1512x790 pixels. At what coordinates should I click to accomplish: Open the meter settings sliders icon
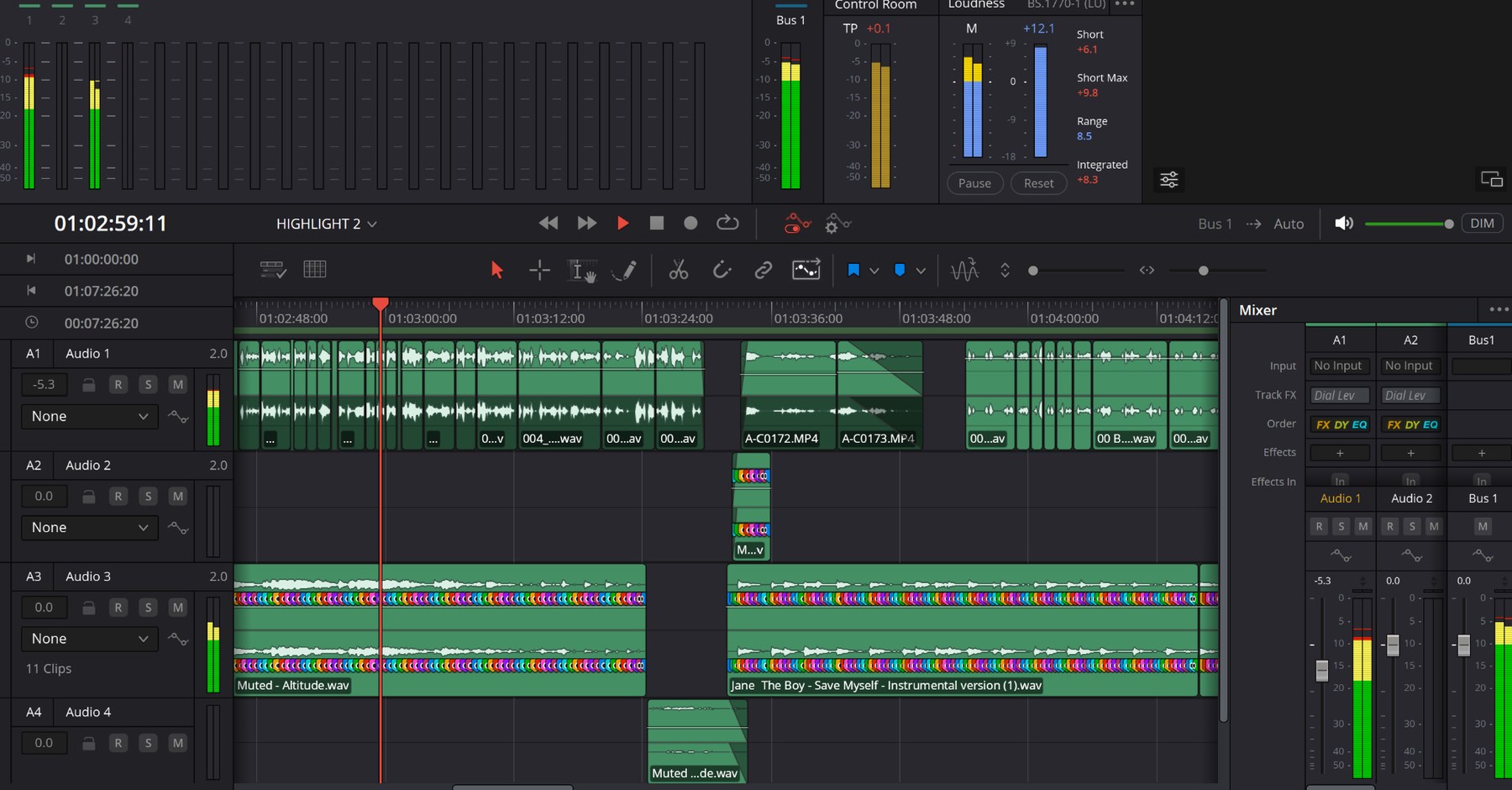(1168, 179)
